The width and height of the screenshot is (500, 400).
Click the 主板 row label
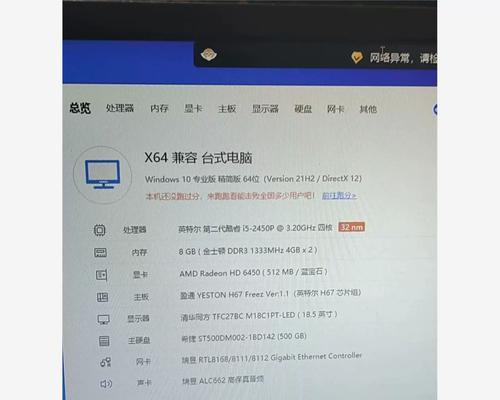(141, 297)
